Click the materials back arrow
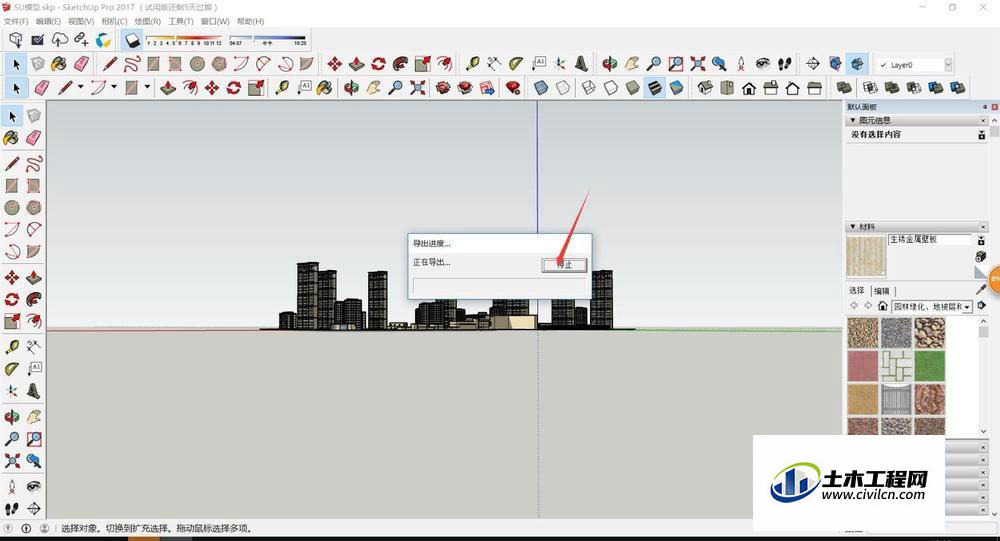This screenshot has height=541, width=1000. coord(854,306)
